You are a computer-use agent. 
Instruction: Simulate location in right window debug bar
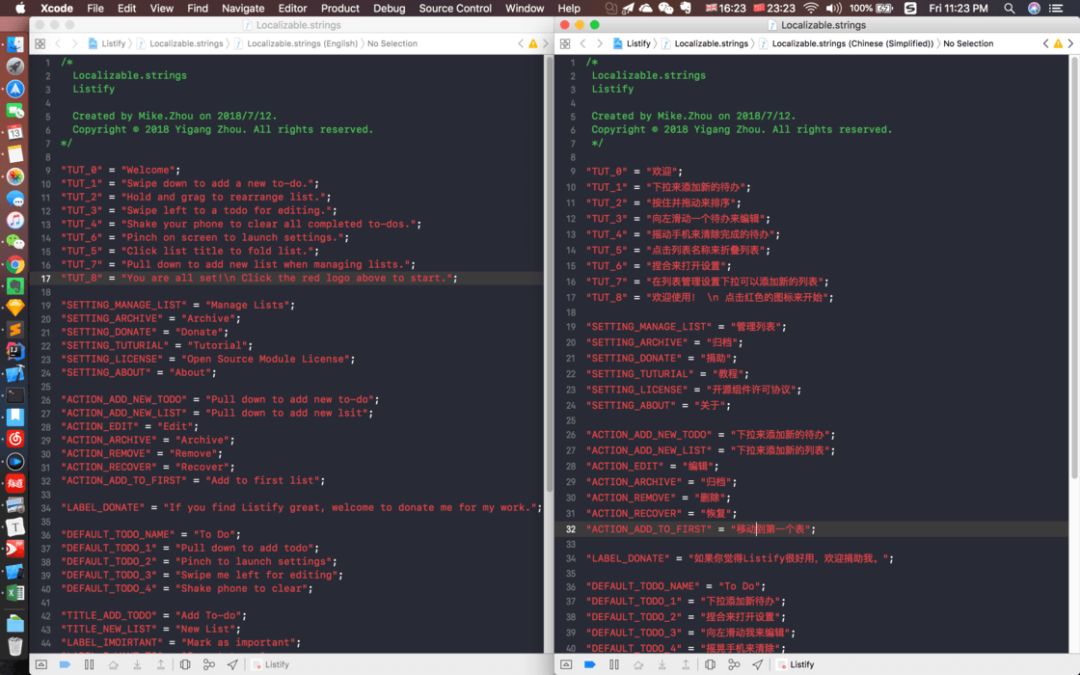758,665
